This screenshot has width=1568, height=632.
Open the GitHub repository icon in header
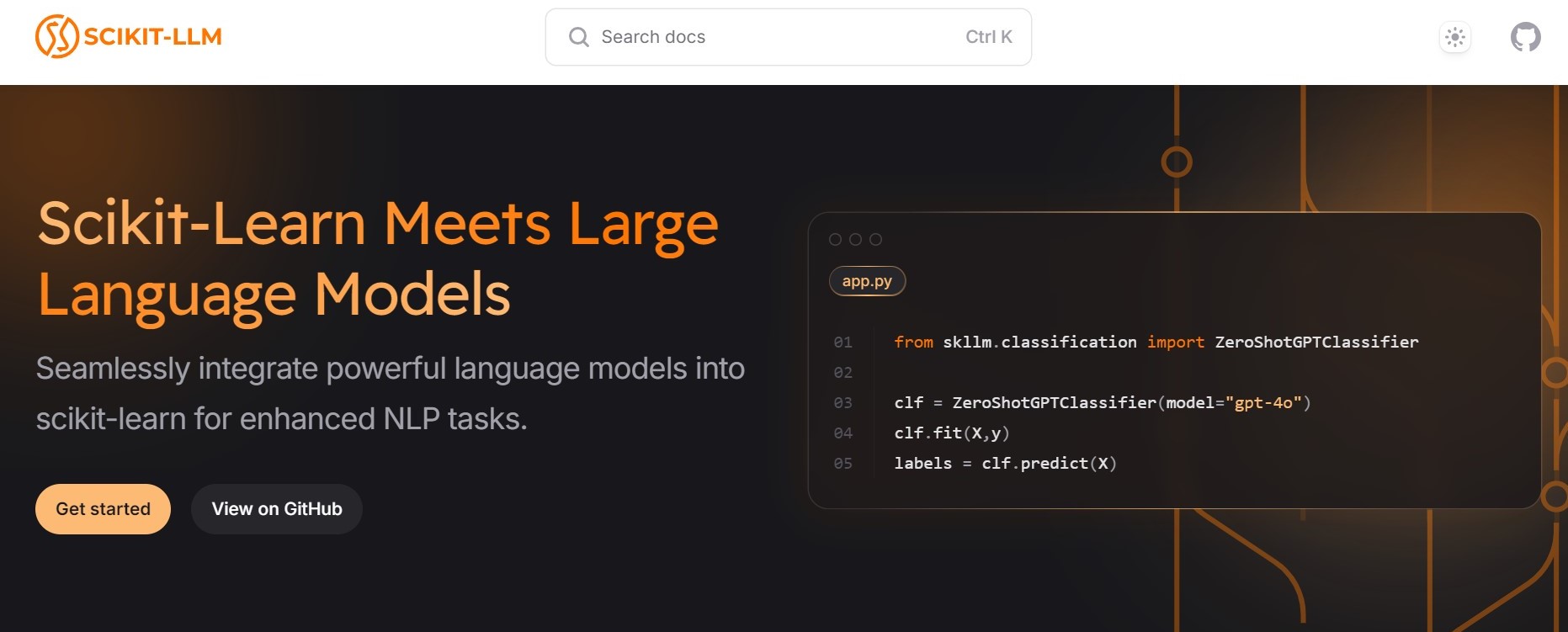(x=1525, y=37)
